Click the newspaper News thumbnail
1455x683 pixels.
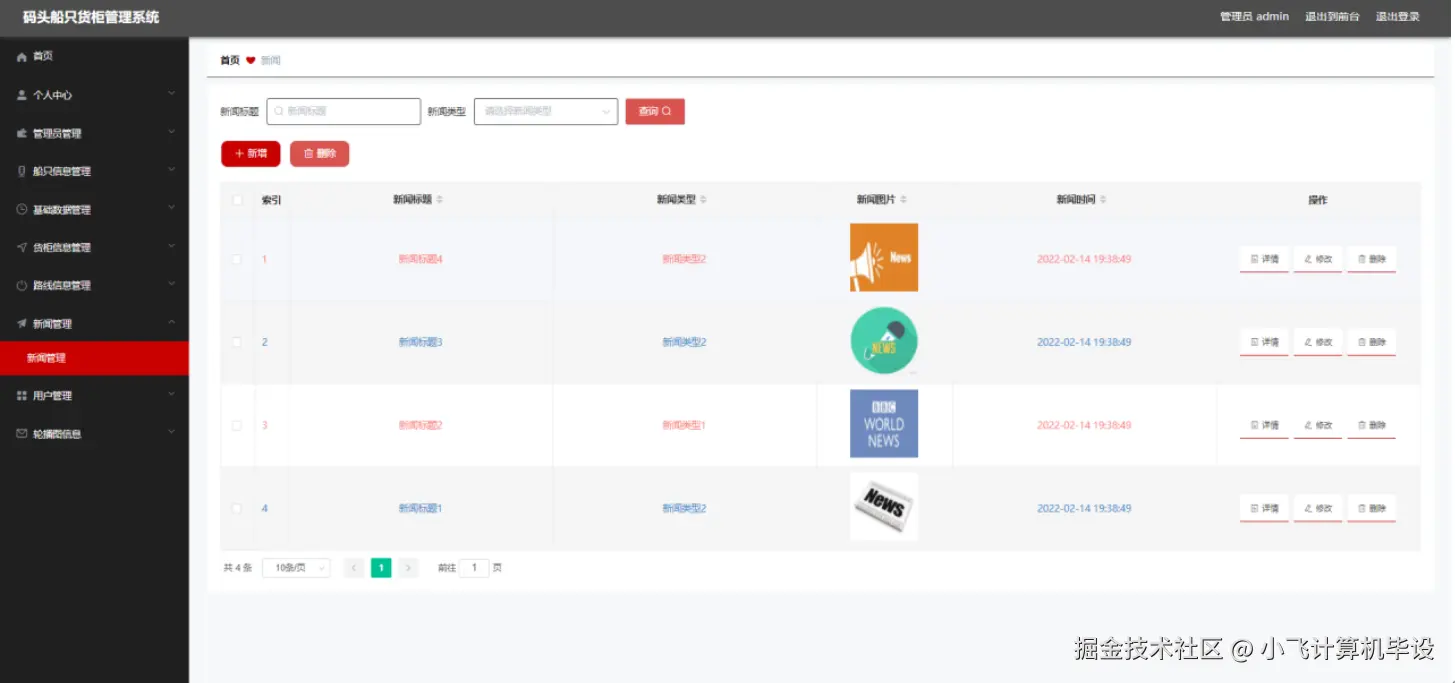point(884,507)
